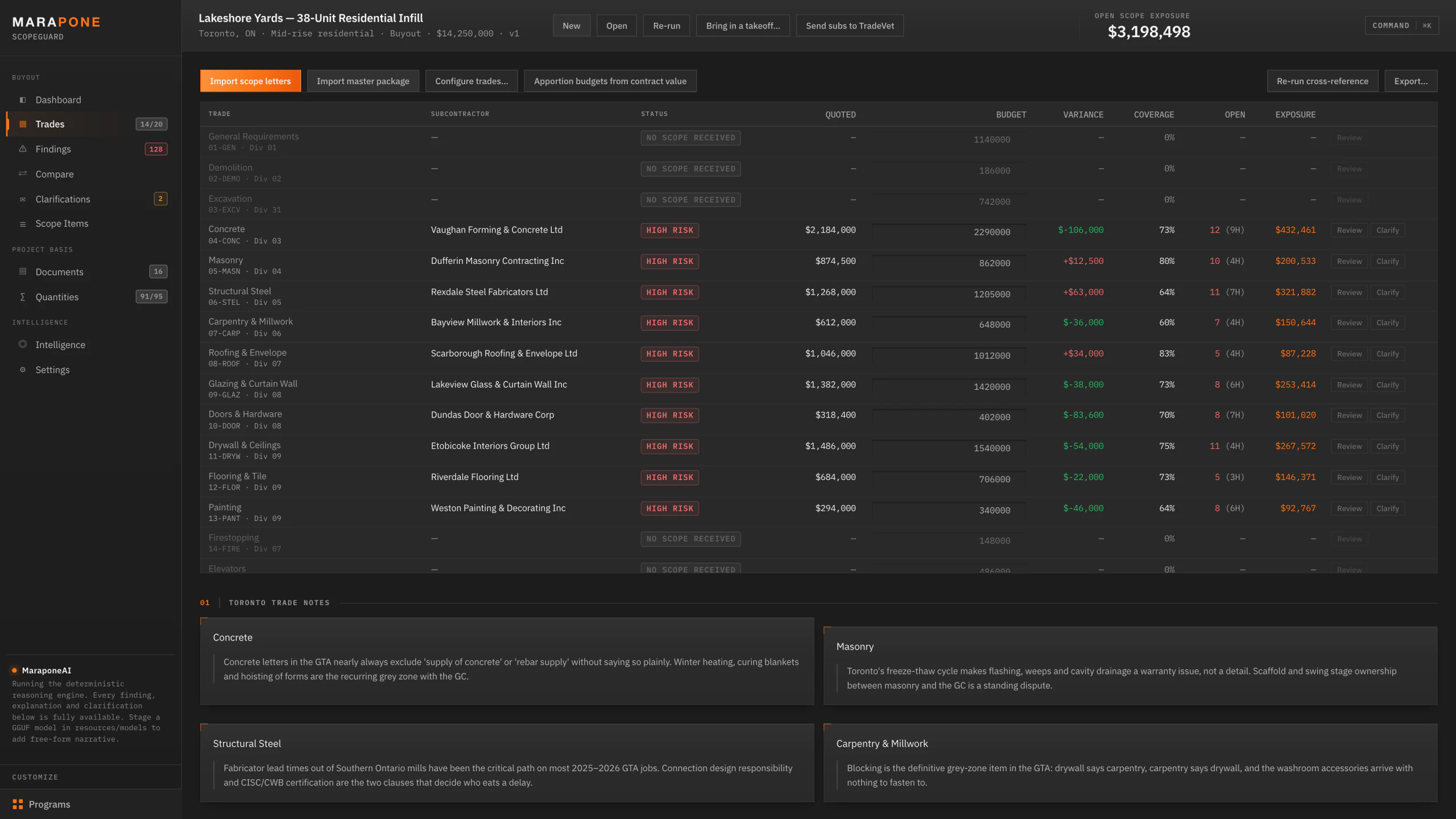The width and height of the screenshot is (1456, 819).
Task: Click the Findings warning triangle icon
Action: pos(23,149)
